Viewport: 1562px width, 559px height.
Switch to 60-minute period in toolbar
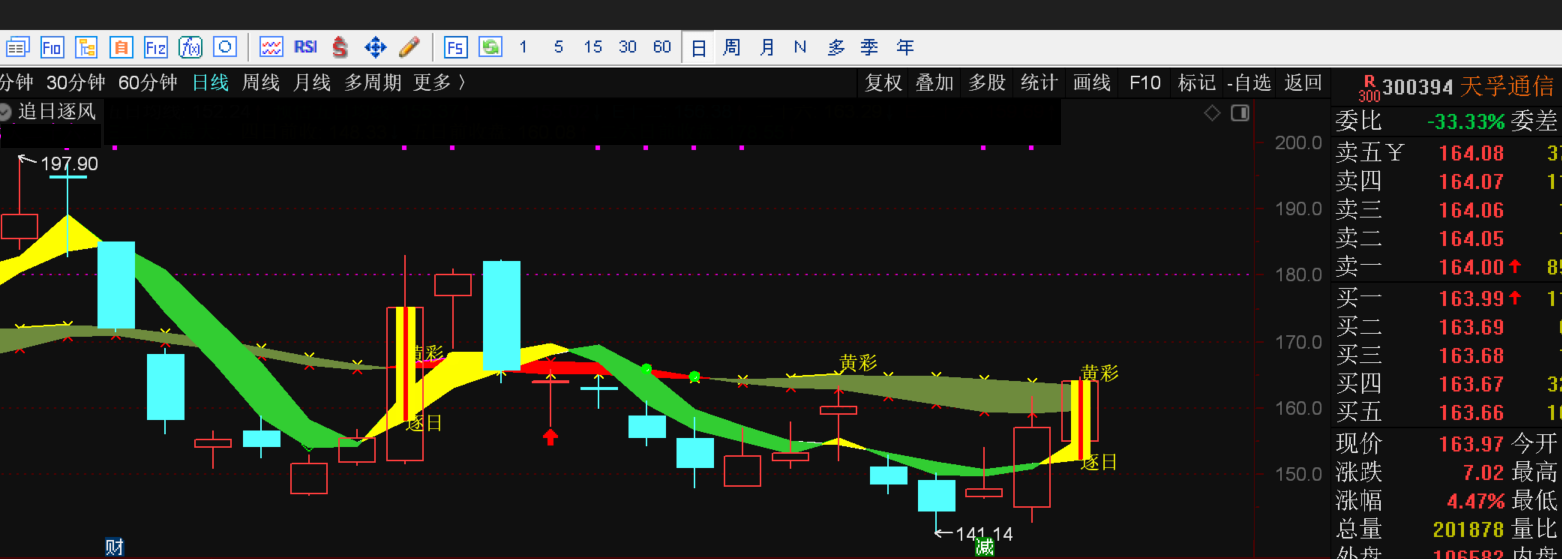pyautogui.click(x=662, y=47)
